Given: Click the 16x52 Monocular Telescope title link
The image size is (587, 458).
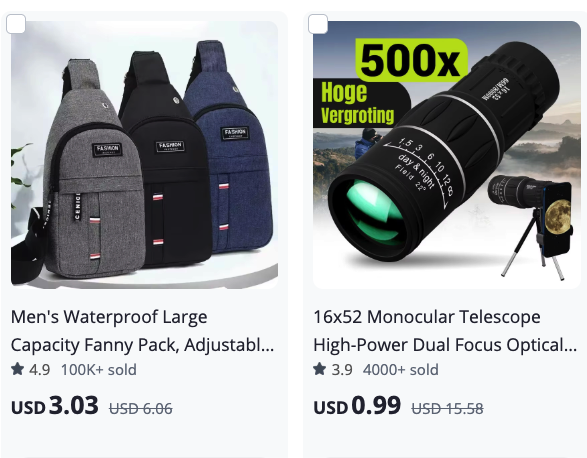Looking at the screenshot, I should (x=445, y=331).
